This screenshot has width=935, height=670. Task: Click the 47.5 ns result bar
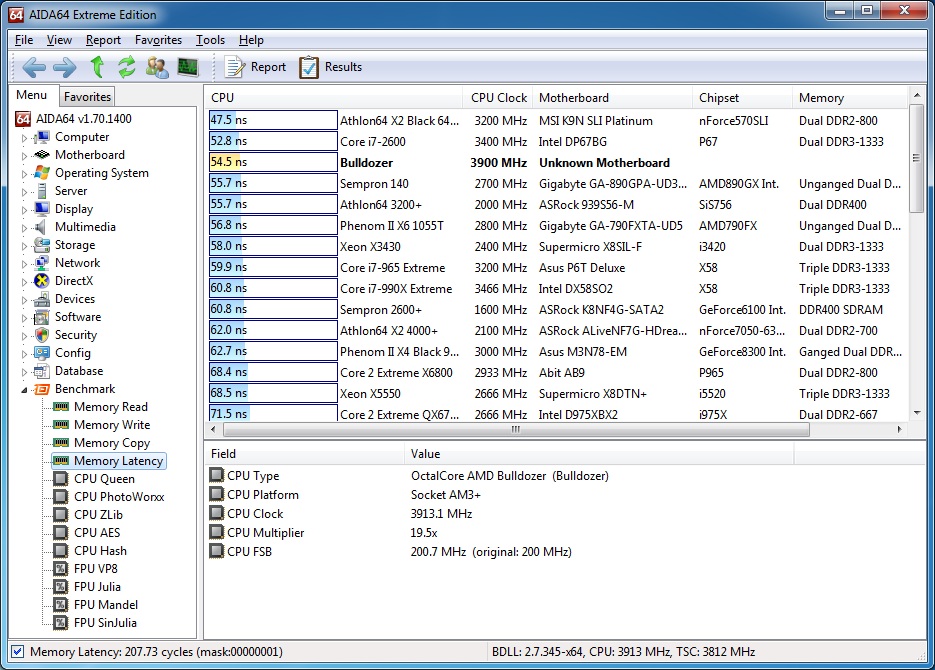click(273, 120)
